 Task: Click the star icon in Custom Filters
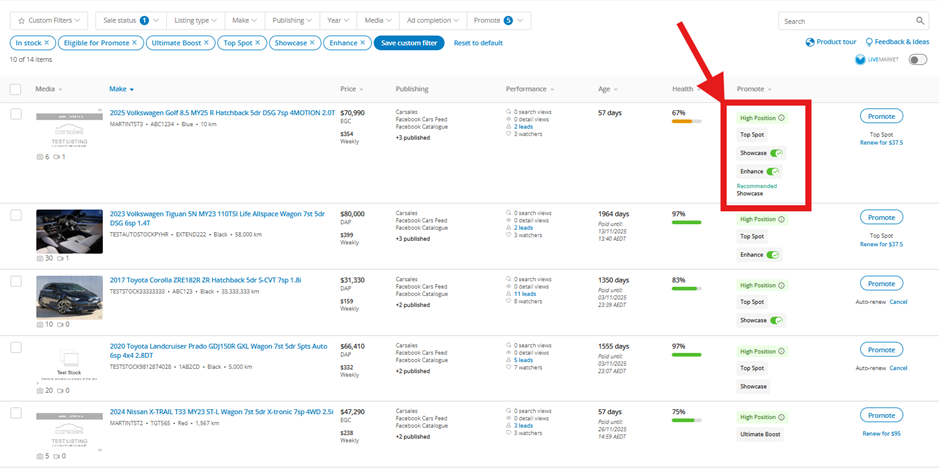(x=22, y=20)
